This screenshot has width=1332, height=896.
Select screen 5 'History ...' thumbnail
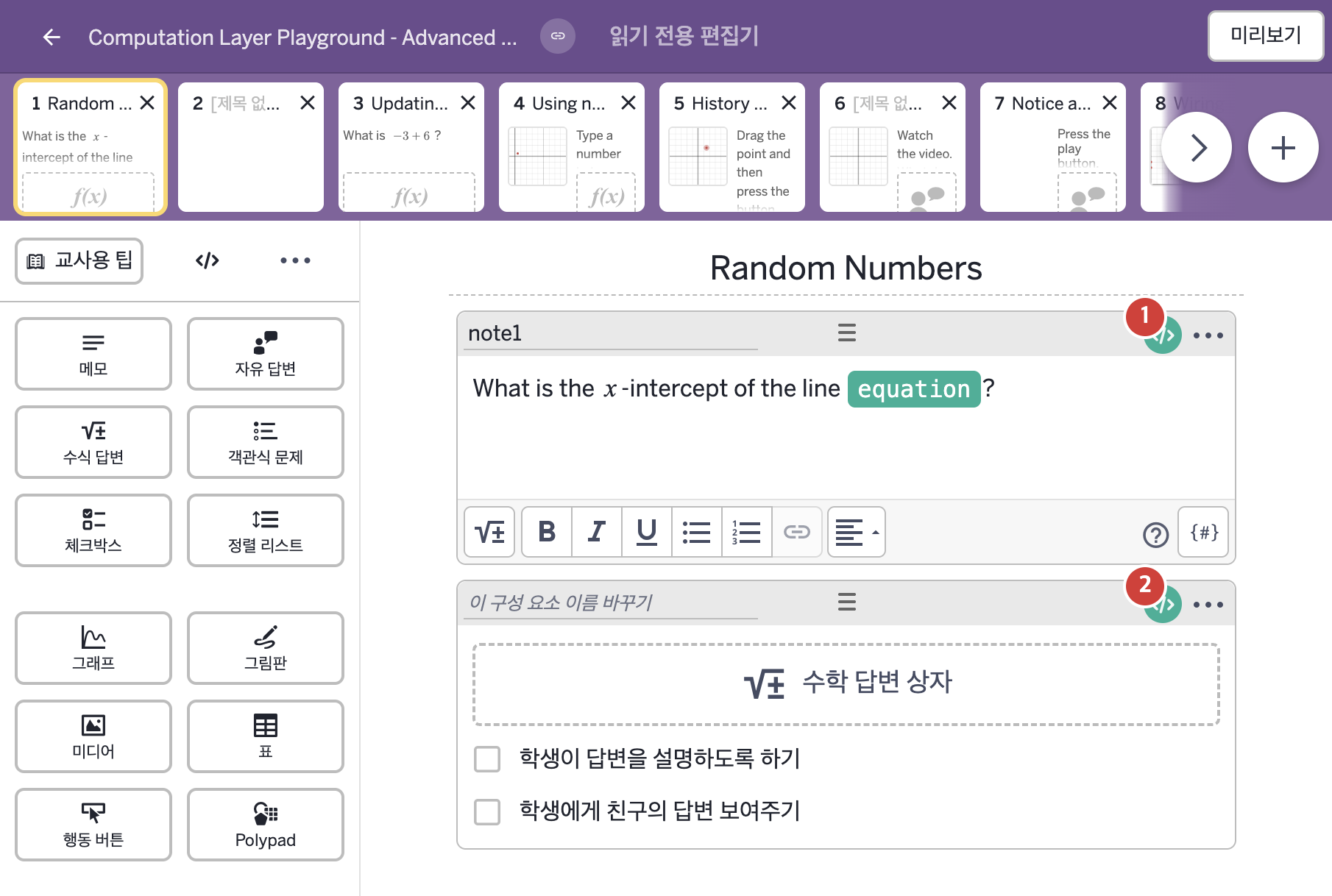point(732,147)
